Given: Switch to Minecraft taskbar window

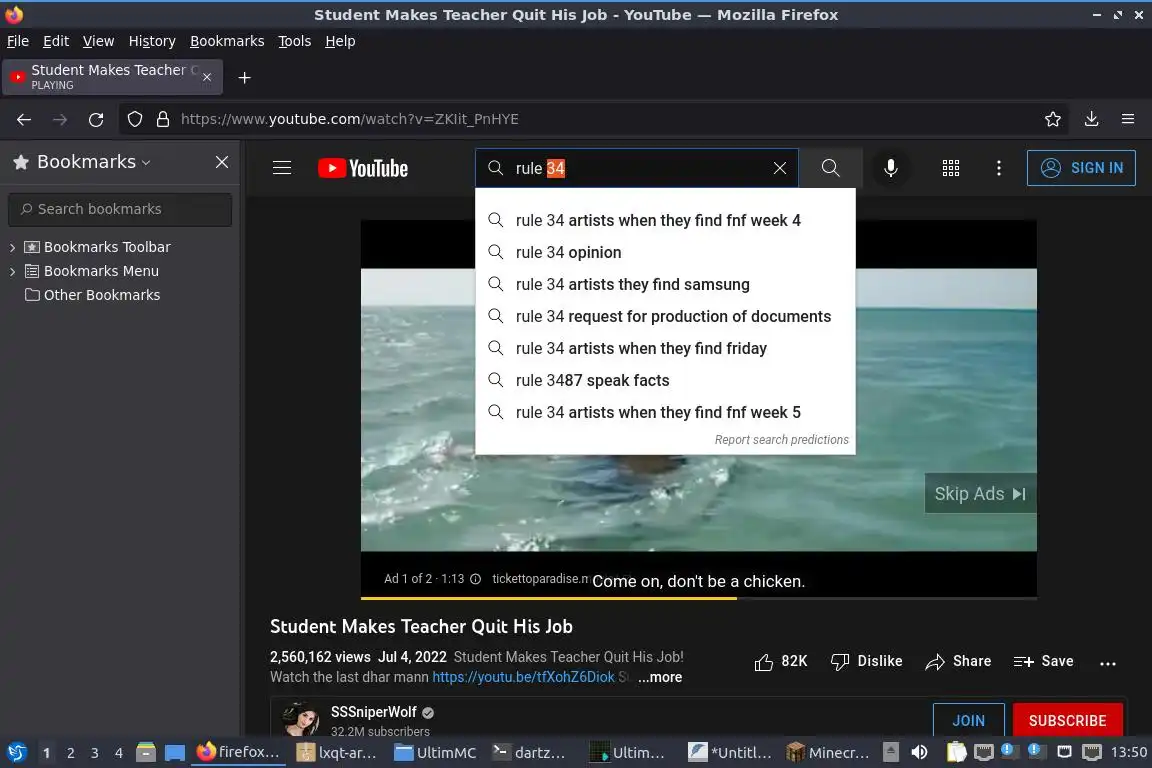Looking at the screenshot, I should 828,753.
